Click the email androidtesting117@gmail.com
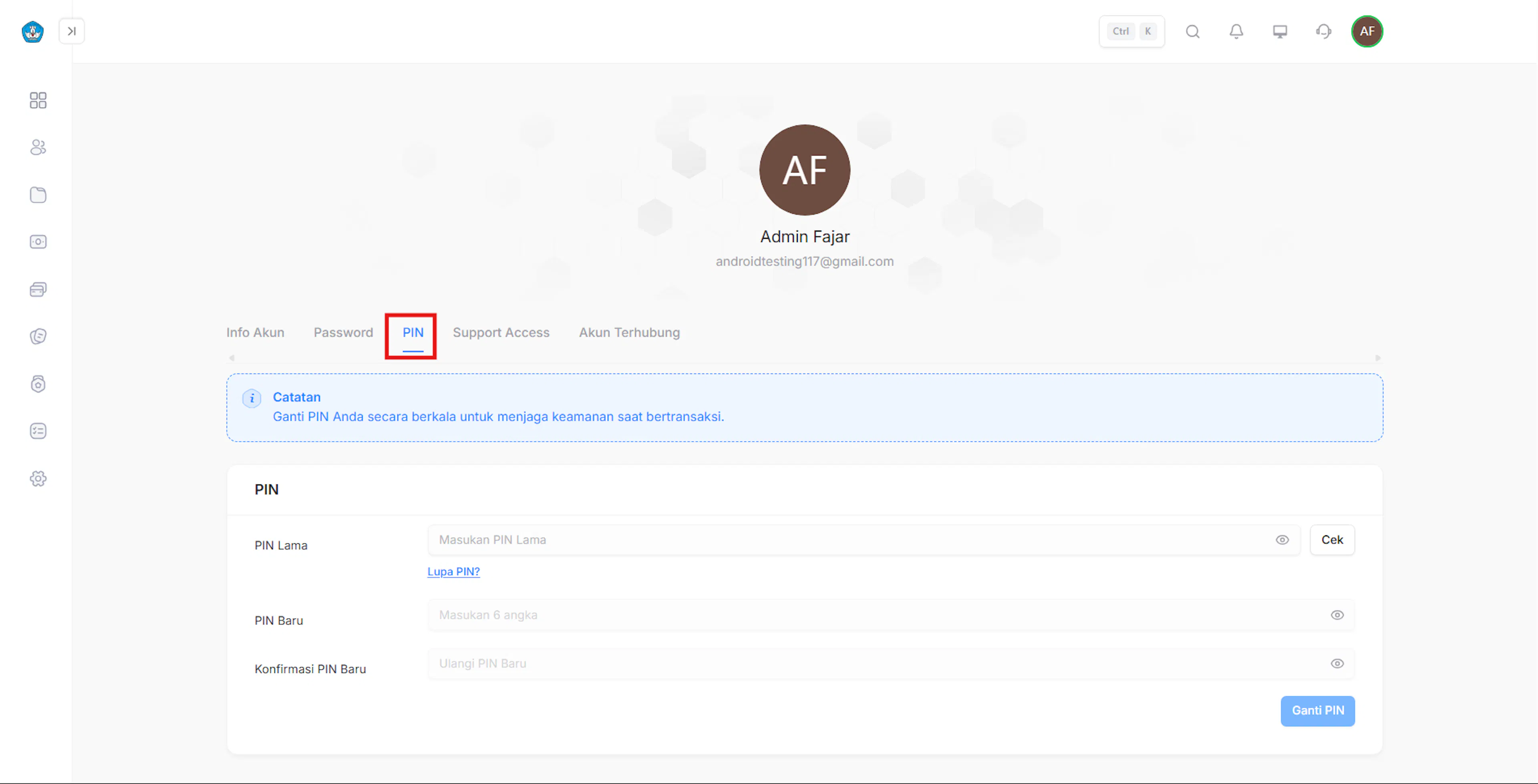 (x=805, y=261)
